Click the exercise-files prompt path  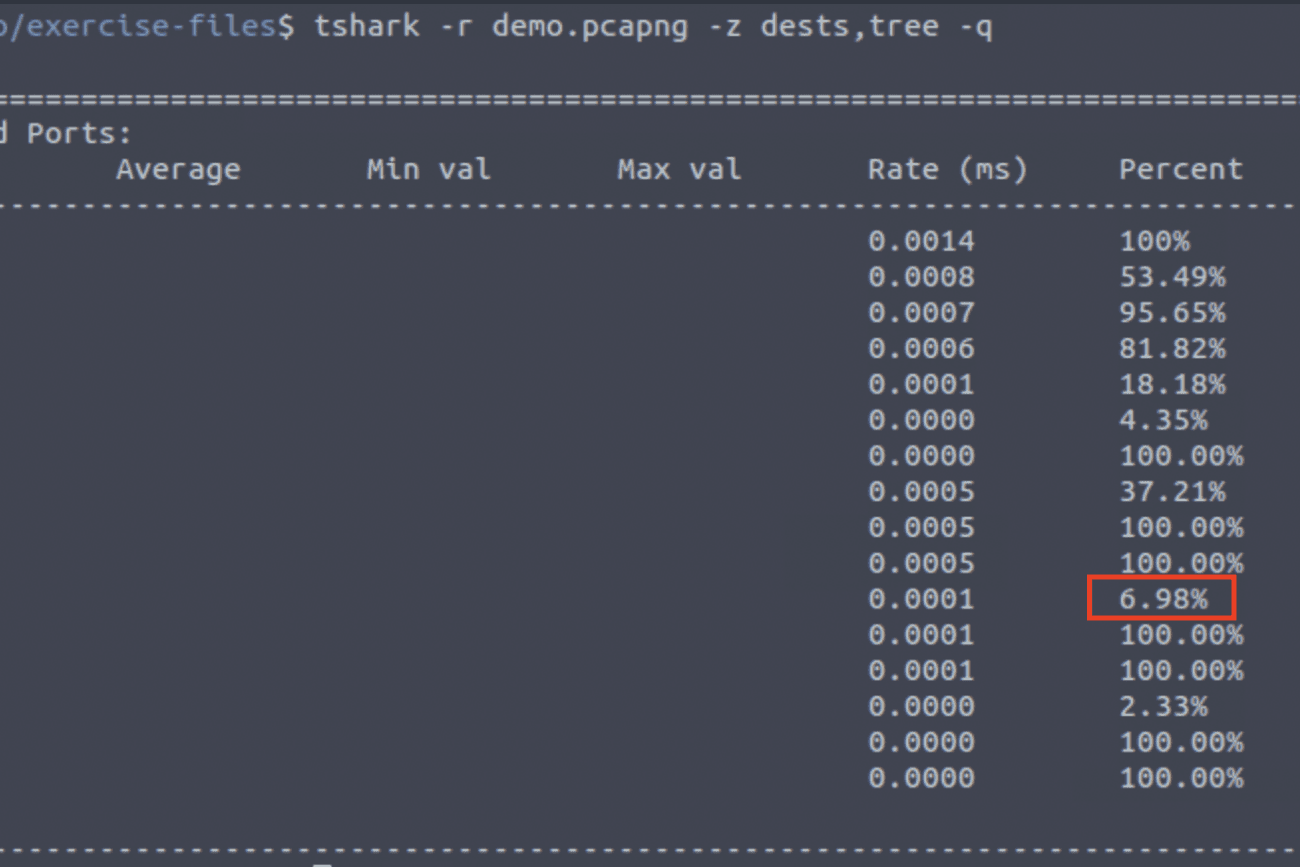pyautogui.click(x=140, y=25)
